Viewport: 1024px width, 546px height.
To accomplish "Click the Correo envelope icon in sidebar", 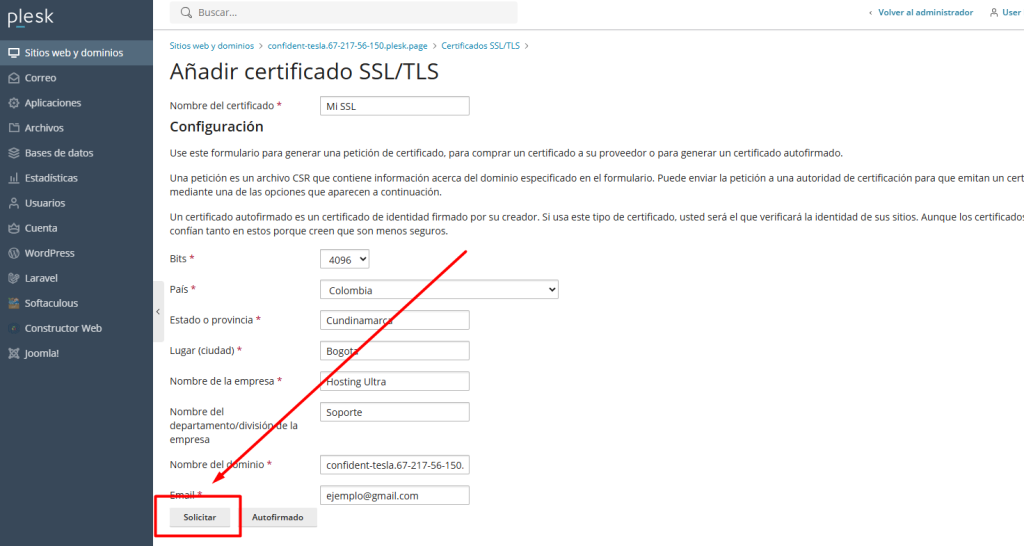I will (14, 78).
